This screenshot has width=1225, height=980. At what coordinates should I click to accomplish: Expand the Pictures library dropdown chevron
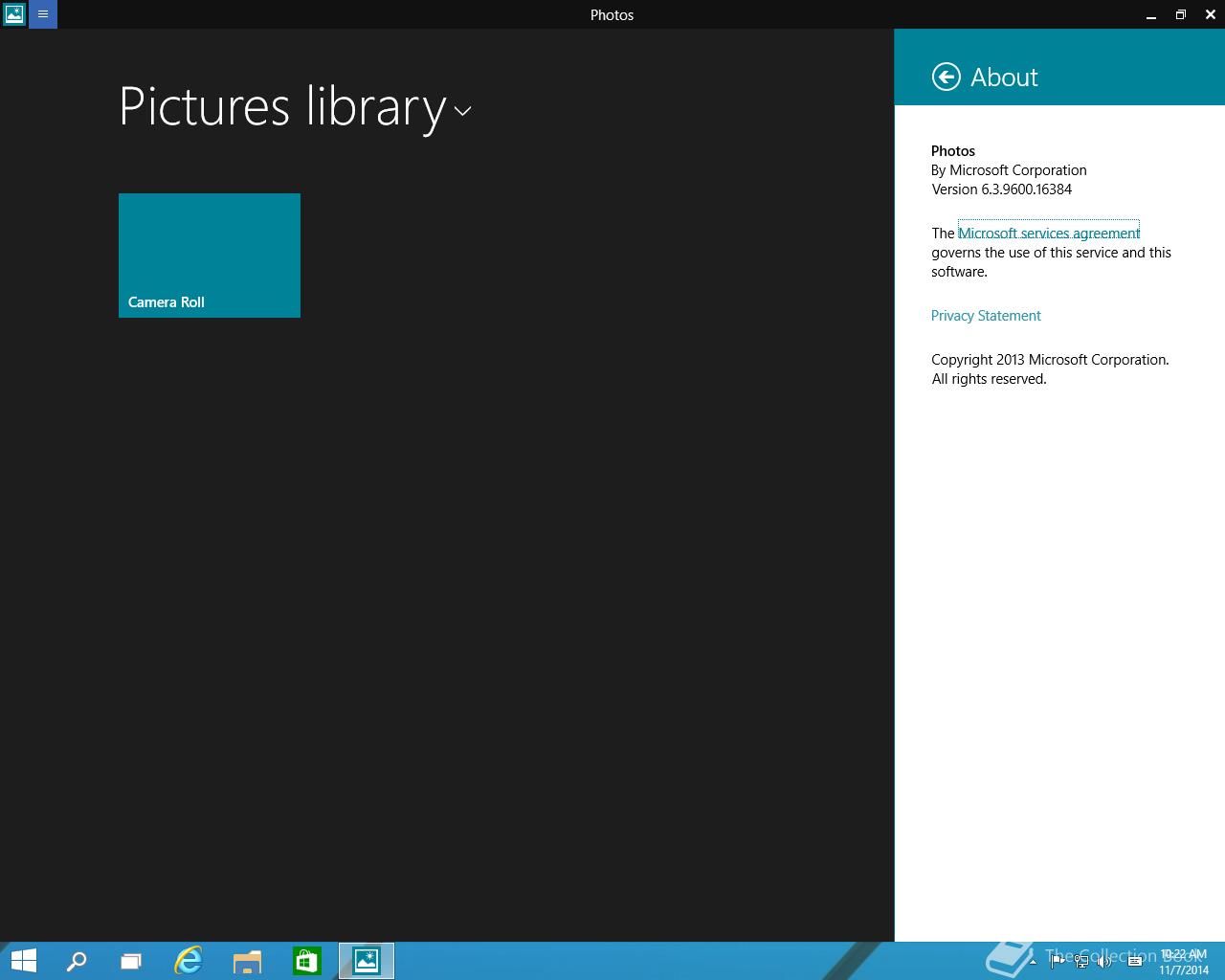[x=462, y=111]
